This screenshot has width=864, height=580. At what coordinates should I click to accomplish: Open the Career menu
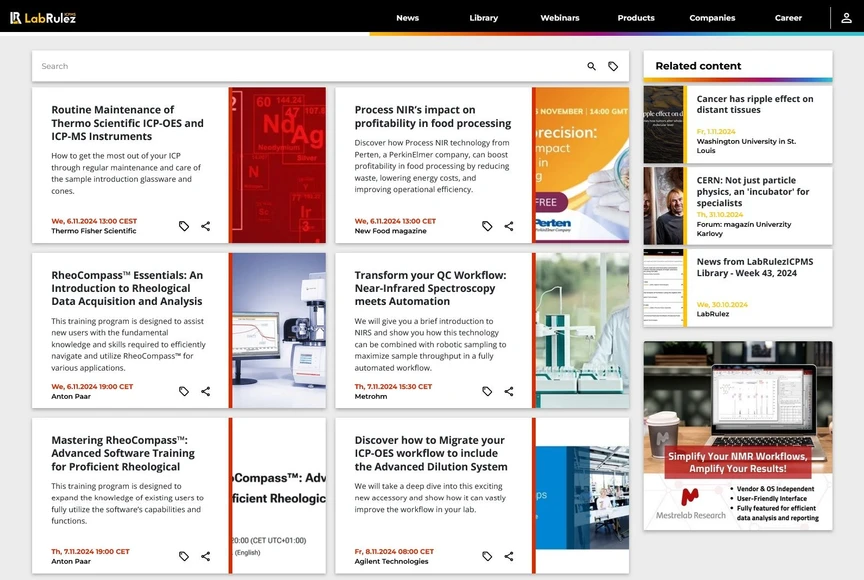788,18
